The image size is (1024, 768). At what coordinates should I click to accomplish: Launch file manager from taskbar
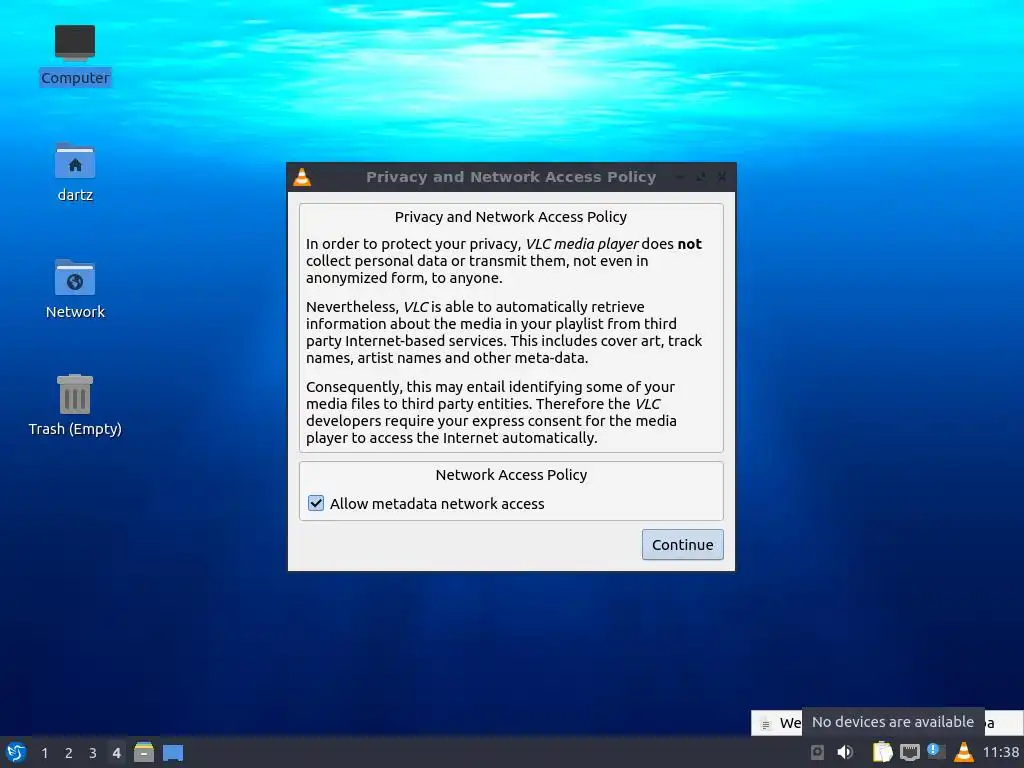(144, 752)
